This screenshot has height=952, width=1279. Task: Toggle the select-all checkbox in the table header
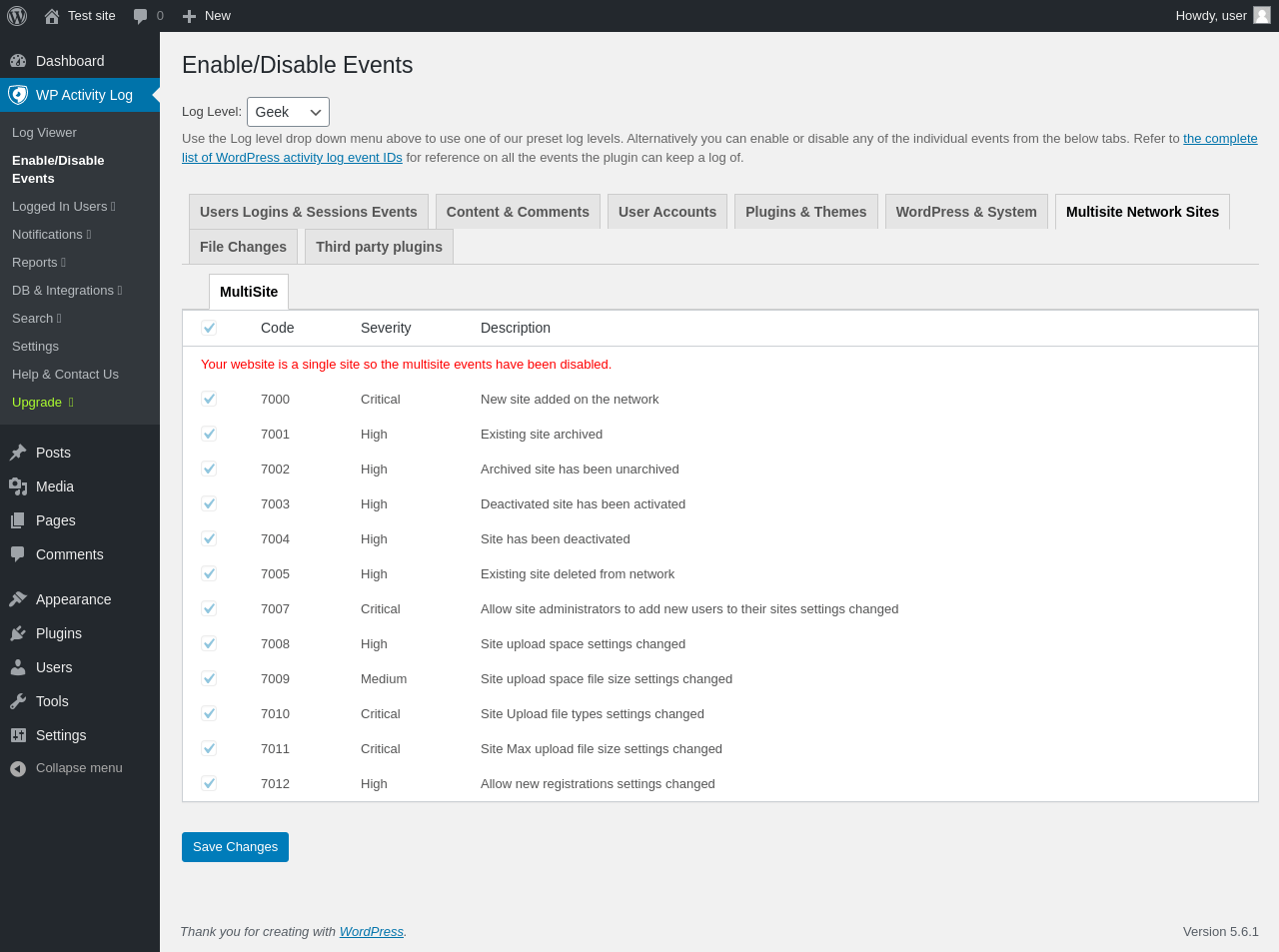tap(209, 328)
